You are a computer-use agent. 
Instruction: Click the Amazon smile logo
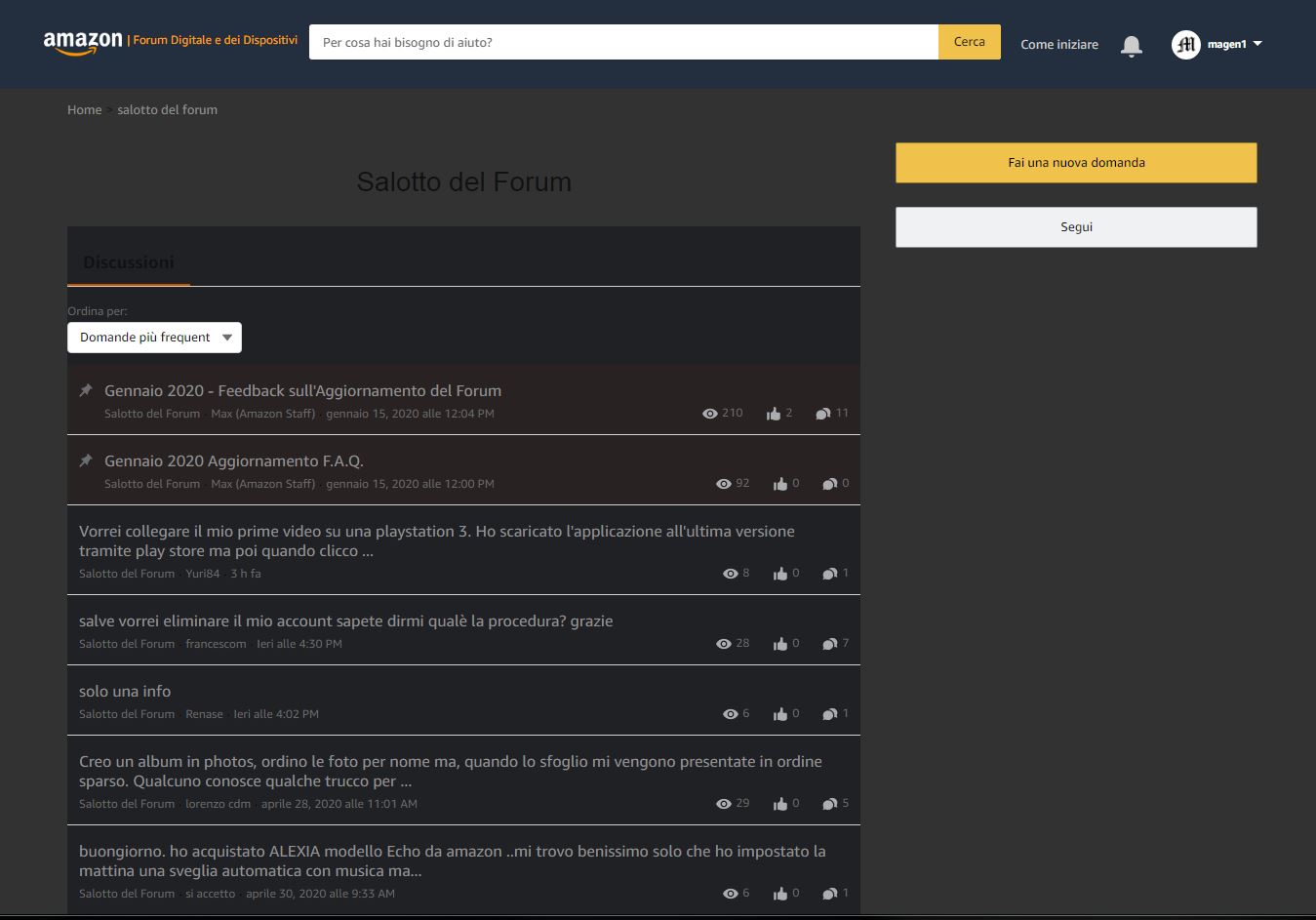click(78, 41)
